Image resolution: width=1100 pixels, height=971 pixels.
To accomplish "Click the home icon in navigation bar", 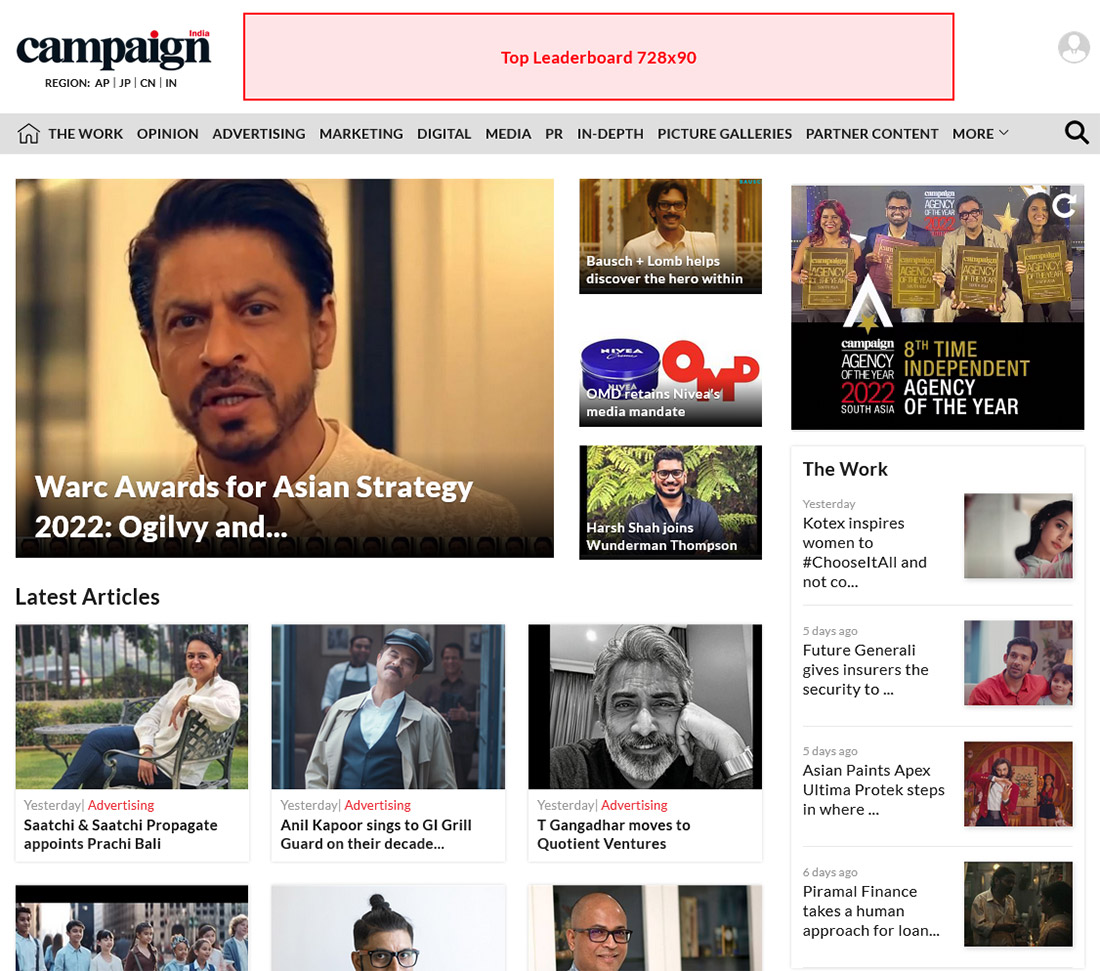I will (28, 133).
